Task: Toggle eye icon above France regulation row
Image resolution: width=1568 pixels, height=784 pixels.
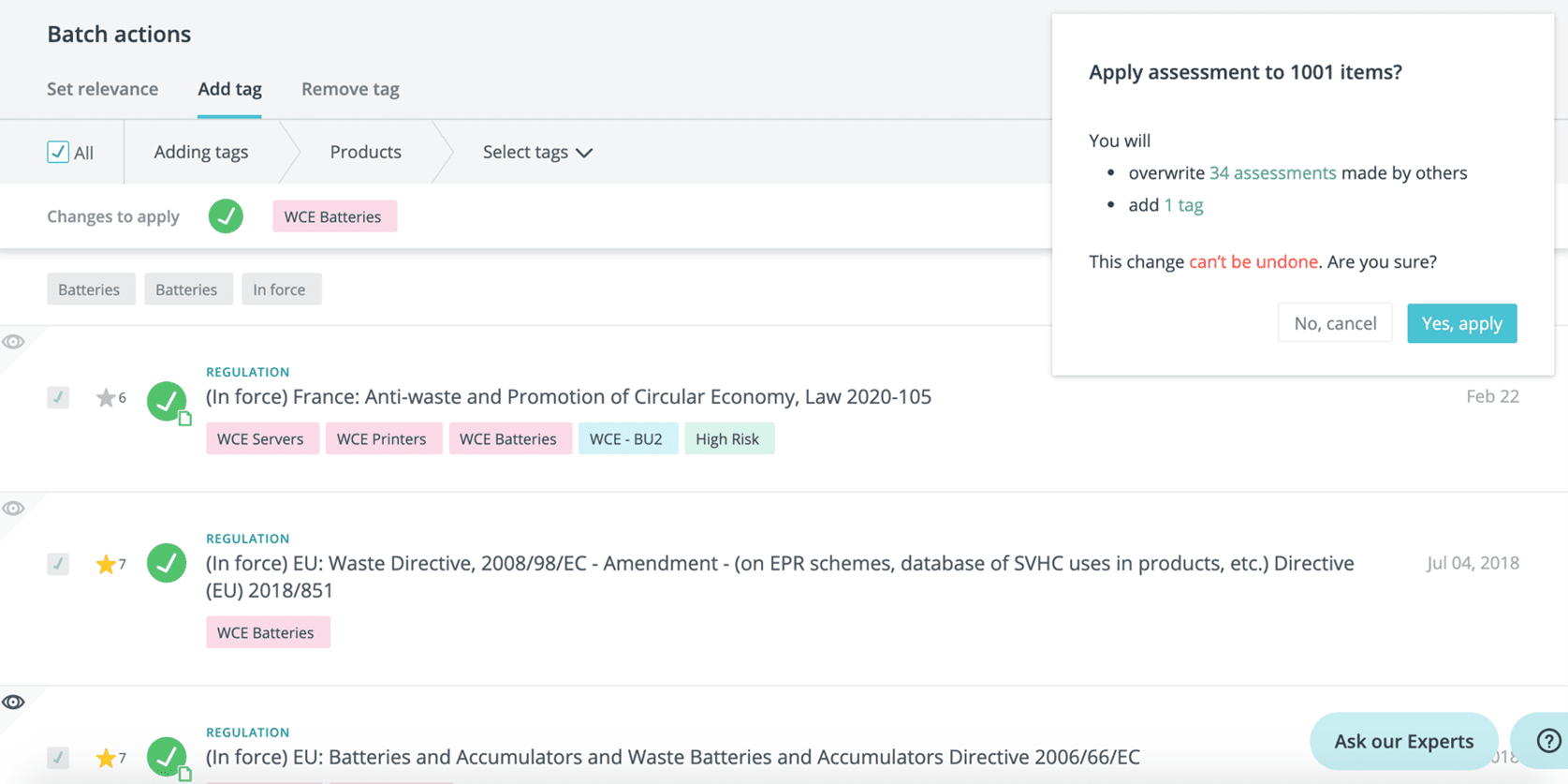Action: (x=13, y=342)
